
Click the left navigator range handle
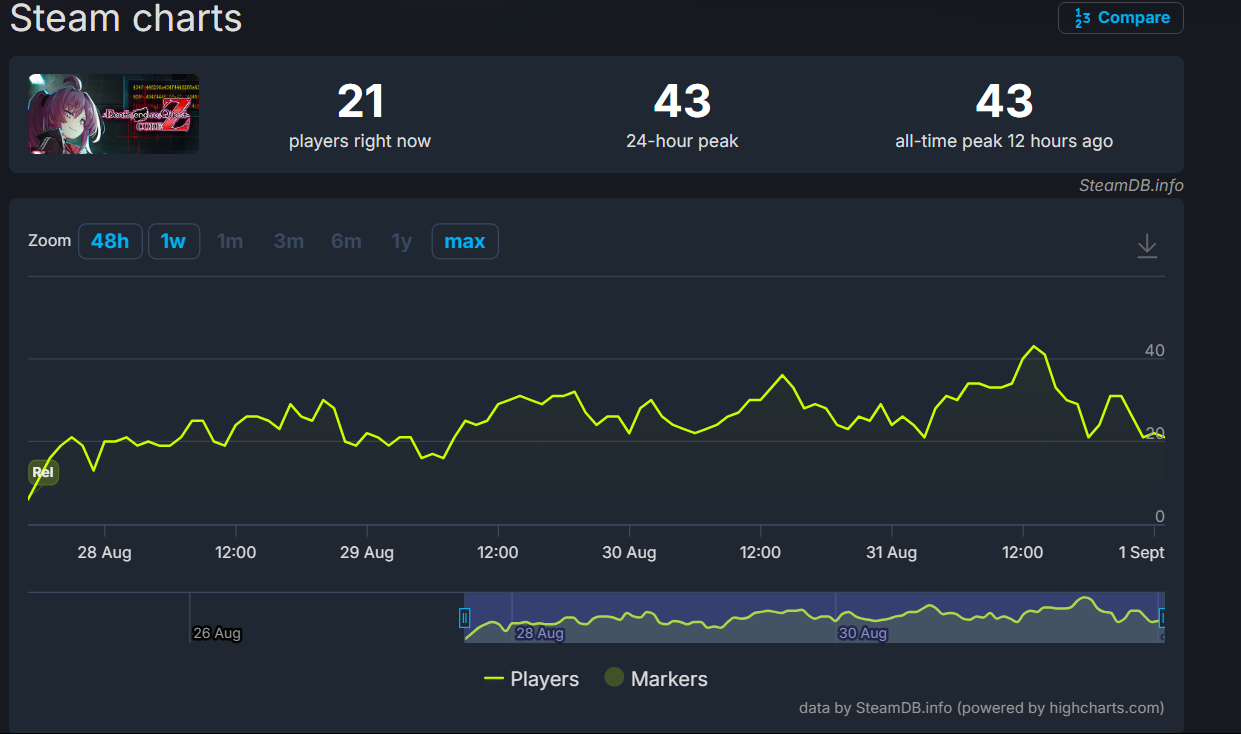pos(464,618)
